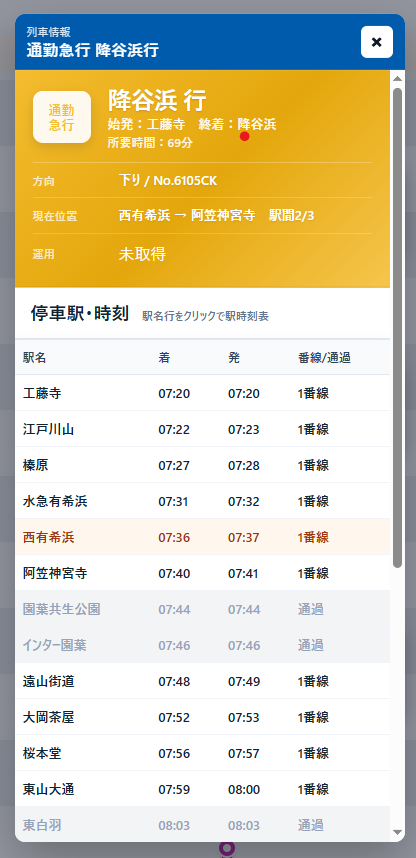This screenshot has width=416, height=858.
Task: Click the 下り / No.6105CK direction value
Action: click(167, 181)
